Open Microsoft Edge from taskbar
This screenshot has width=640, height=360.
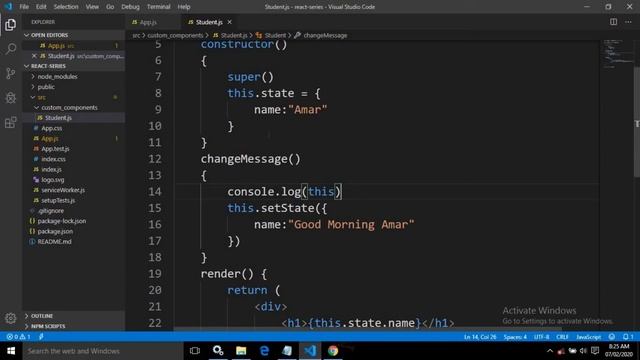click(264, 351)
